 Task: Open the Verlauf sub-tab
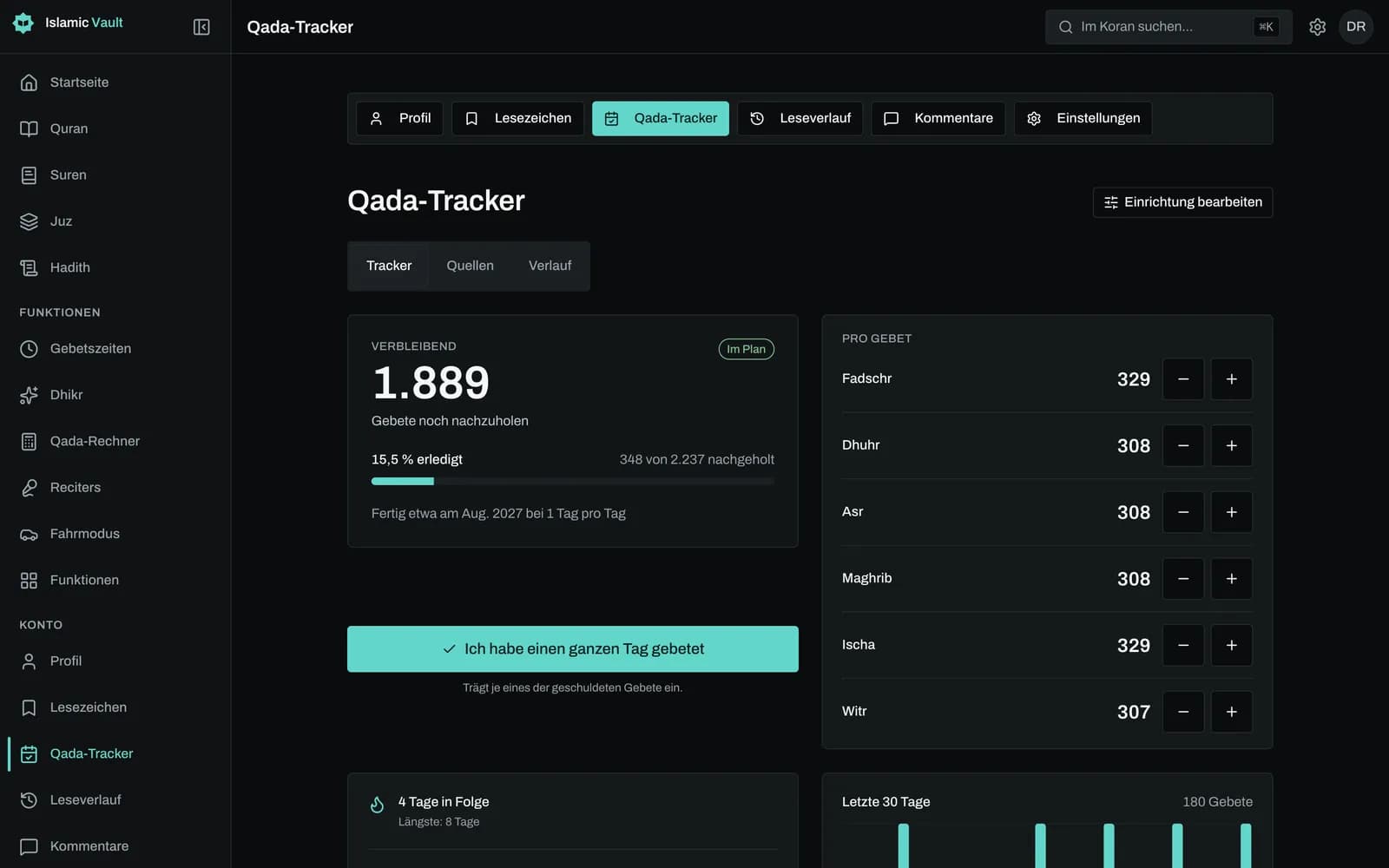coord(550,266)
